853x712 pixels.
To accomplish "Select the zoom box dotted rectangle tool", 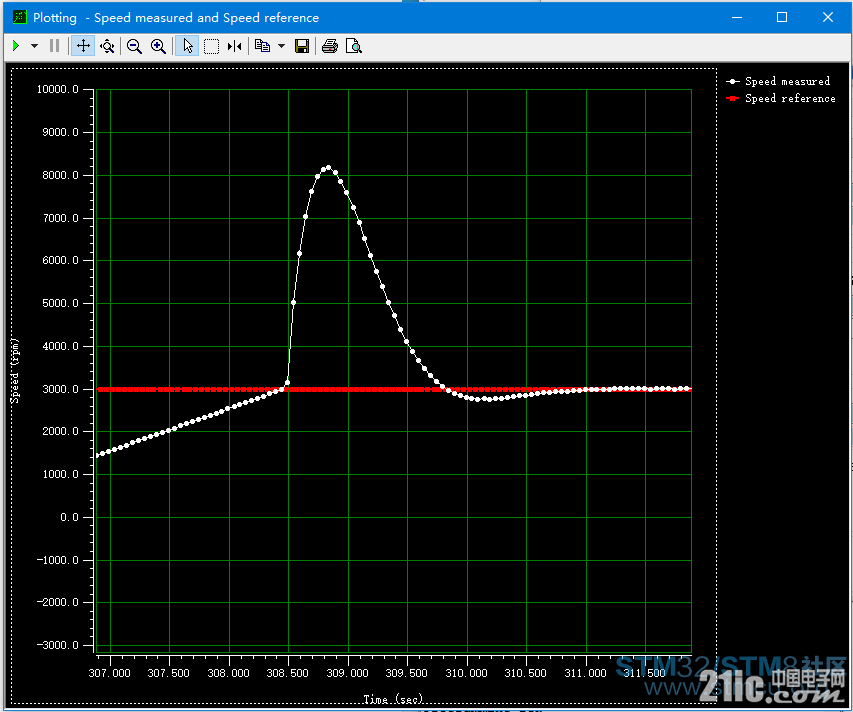I will (x=211, y=46).
